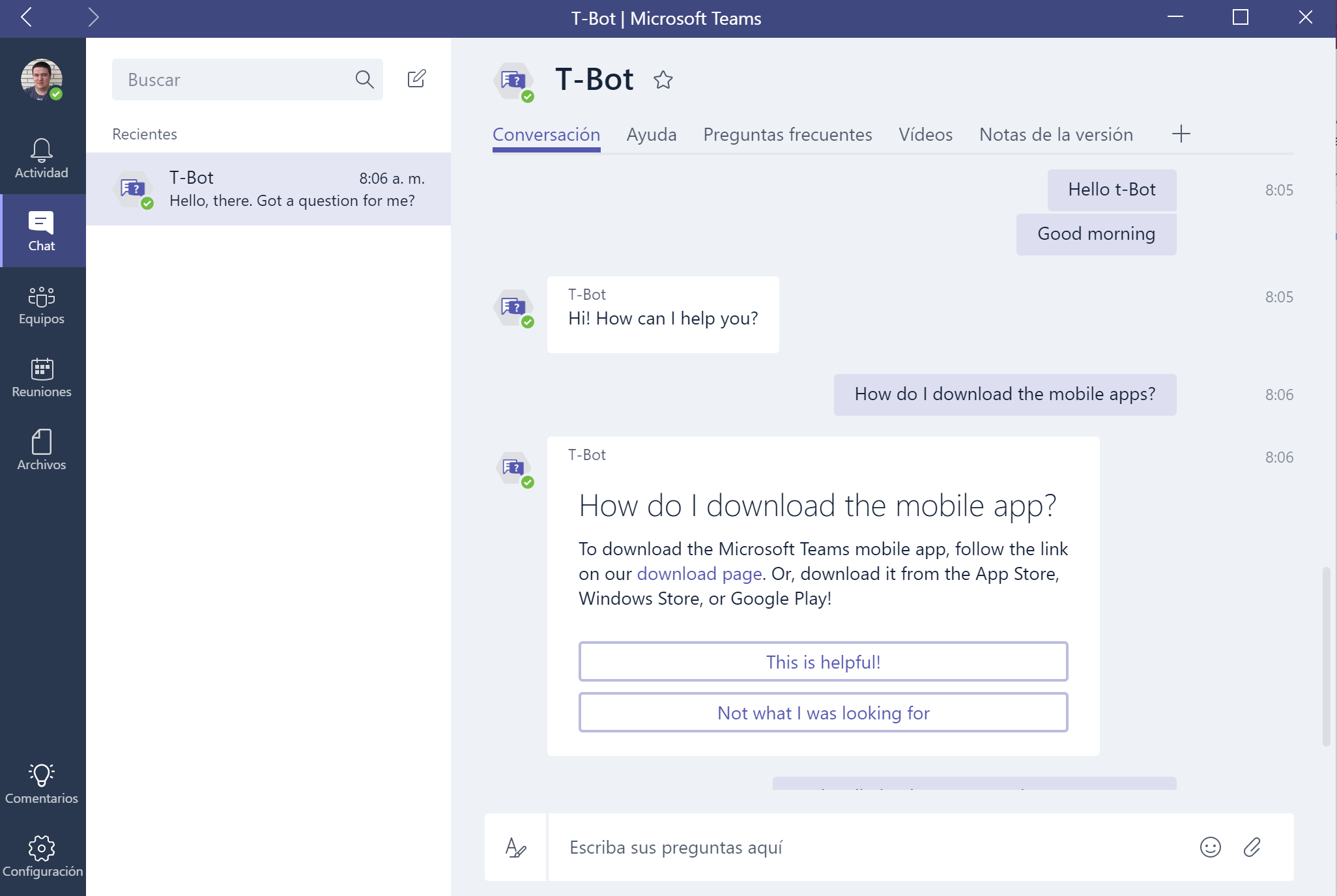Switch to the Ayuda tab

point(652,134)
